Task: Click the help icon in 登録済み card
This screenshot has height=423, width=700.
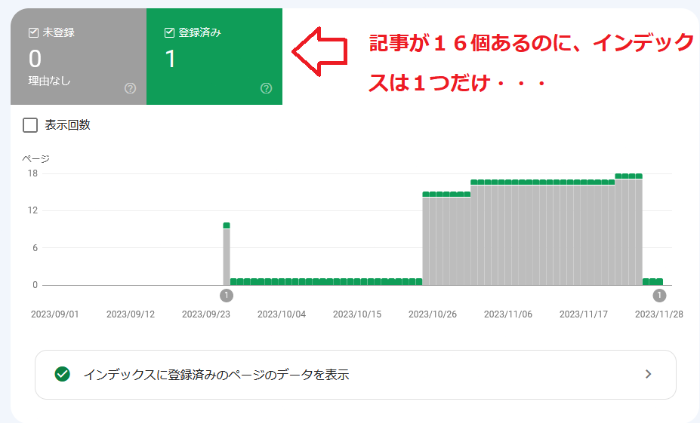Action: coord(266,88)
